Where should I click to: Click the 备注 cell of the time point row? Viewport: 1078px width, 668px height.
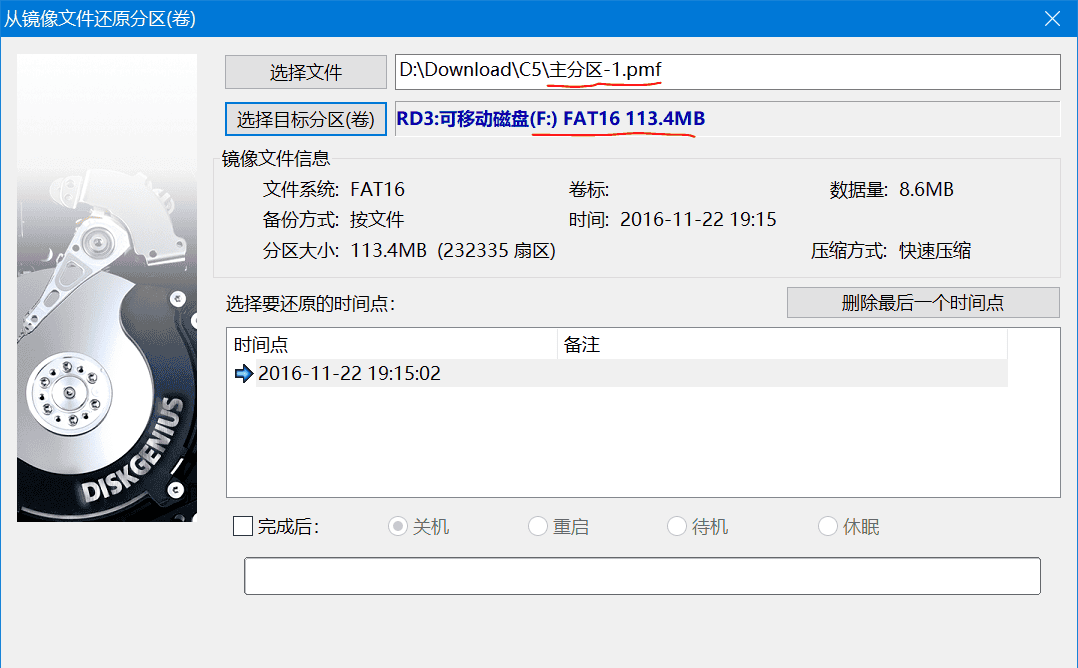pyautogui.click(x=781, y=374)
